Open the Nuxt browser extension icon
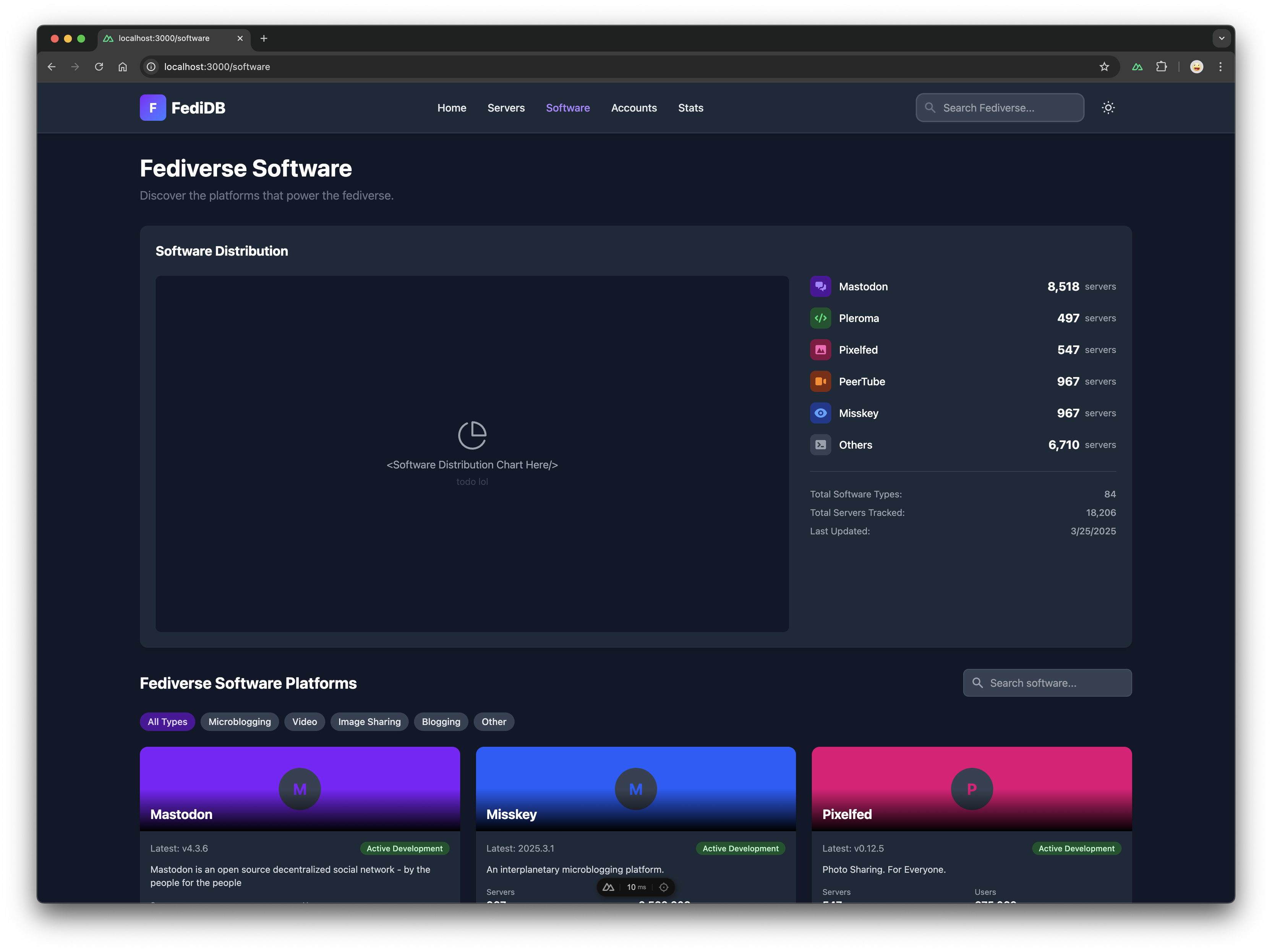The image size is (1272, 952). (x=1137, y=67)
